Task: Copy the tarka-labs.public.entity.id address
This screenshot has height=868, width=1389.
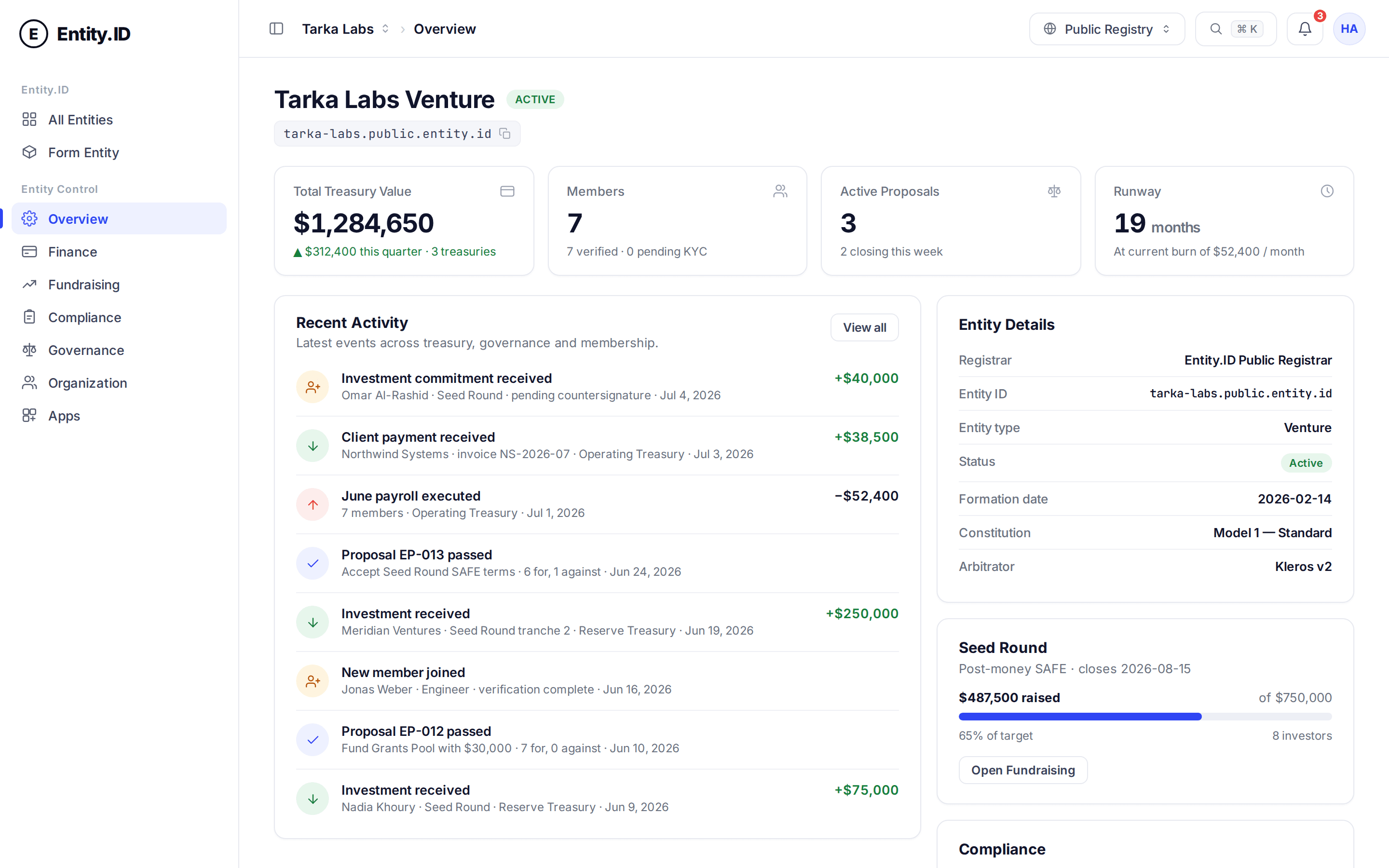Action: (x=505, y=134)
